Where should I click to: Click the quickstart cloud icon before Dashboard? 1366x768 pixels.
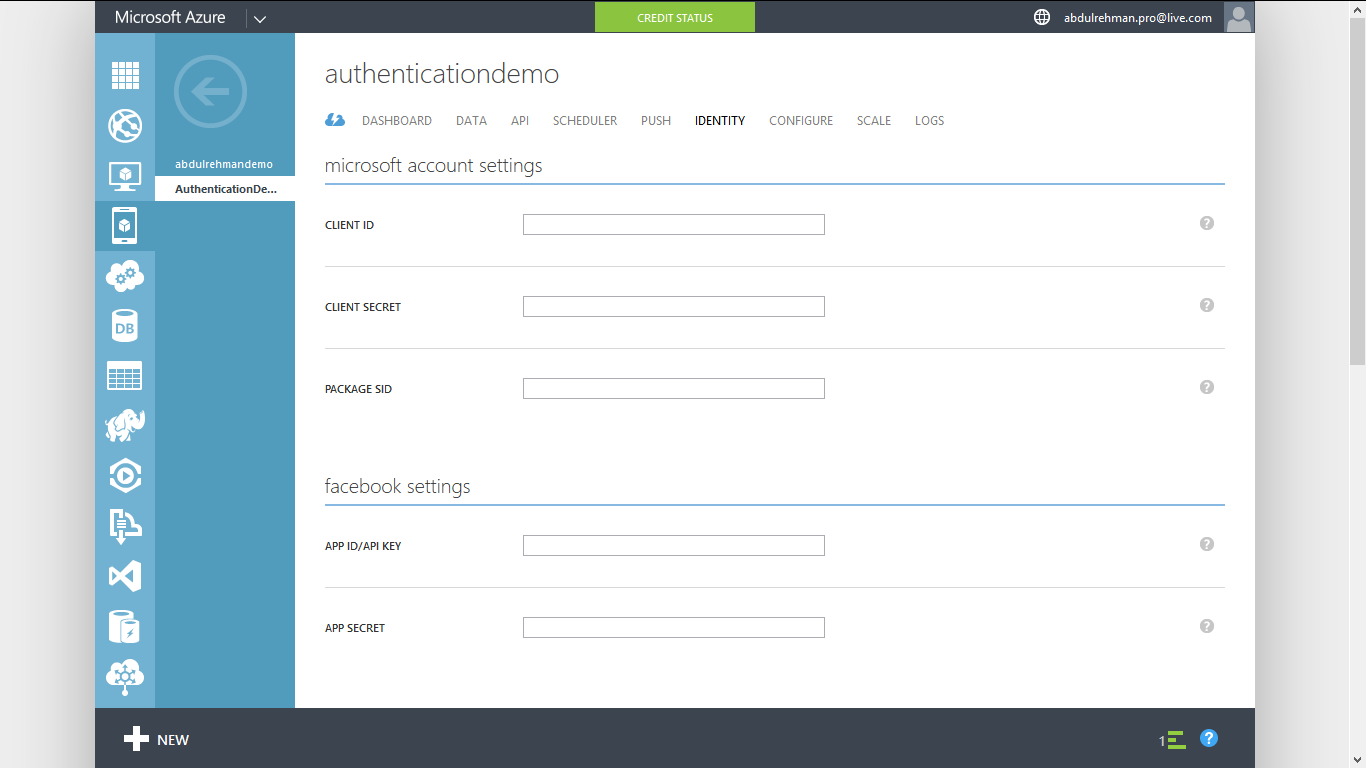click(x=335, y=120)
